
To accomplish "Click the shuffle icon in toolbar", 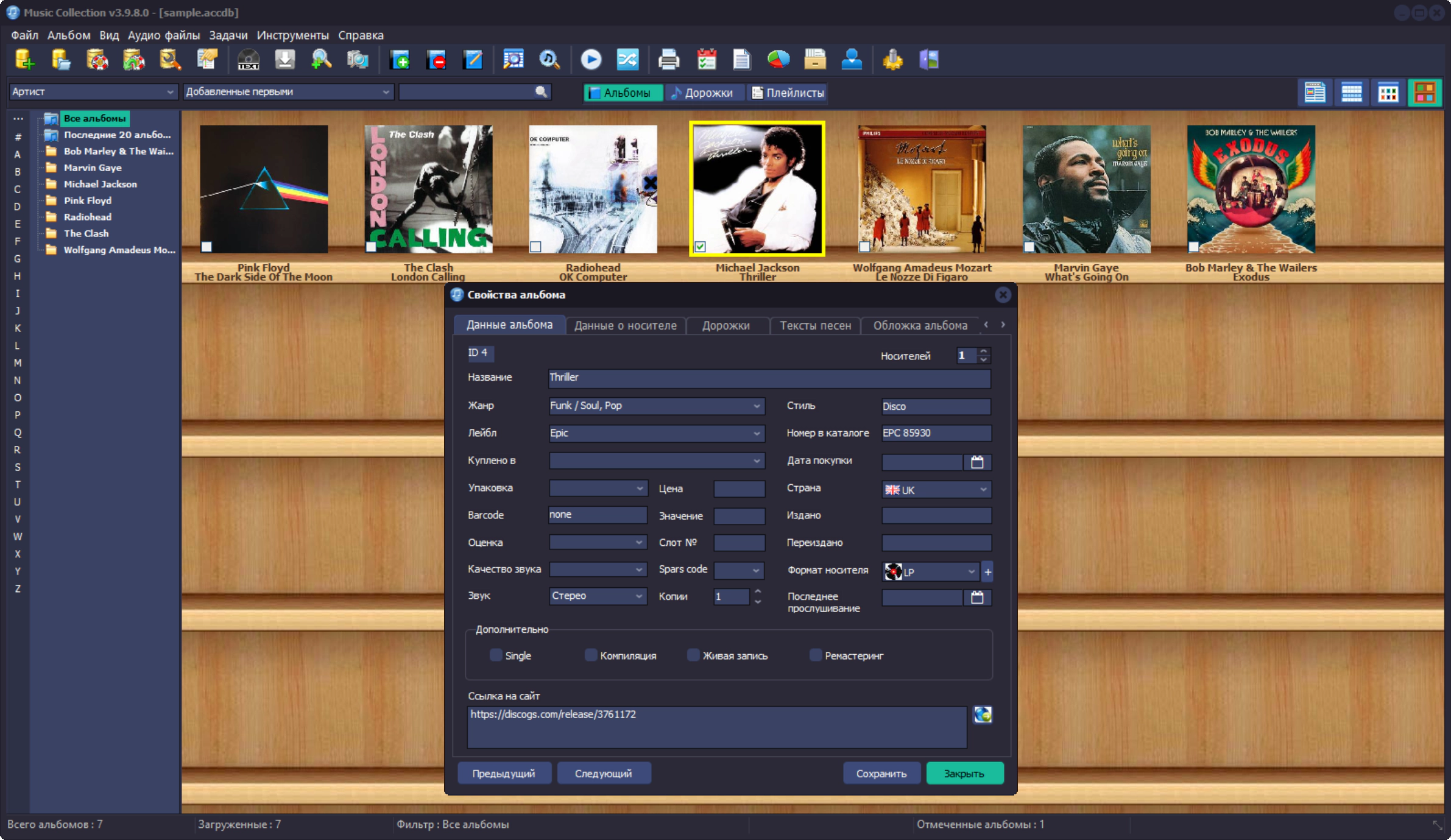I will pyautogui.click(x=627, y=60).
